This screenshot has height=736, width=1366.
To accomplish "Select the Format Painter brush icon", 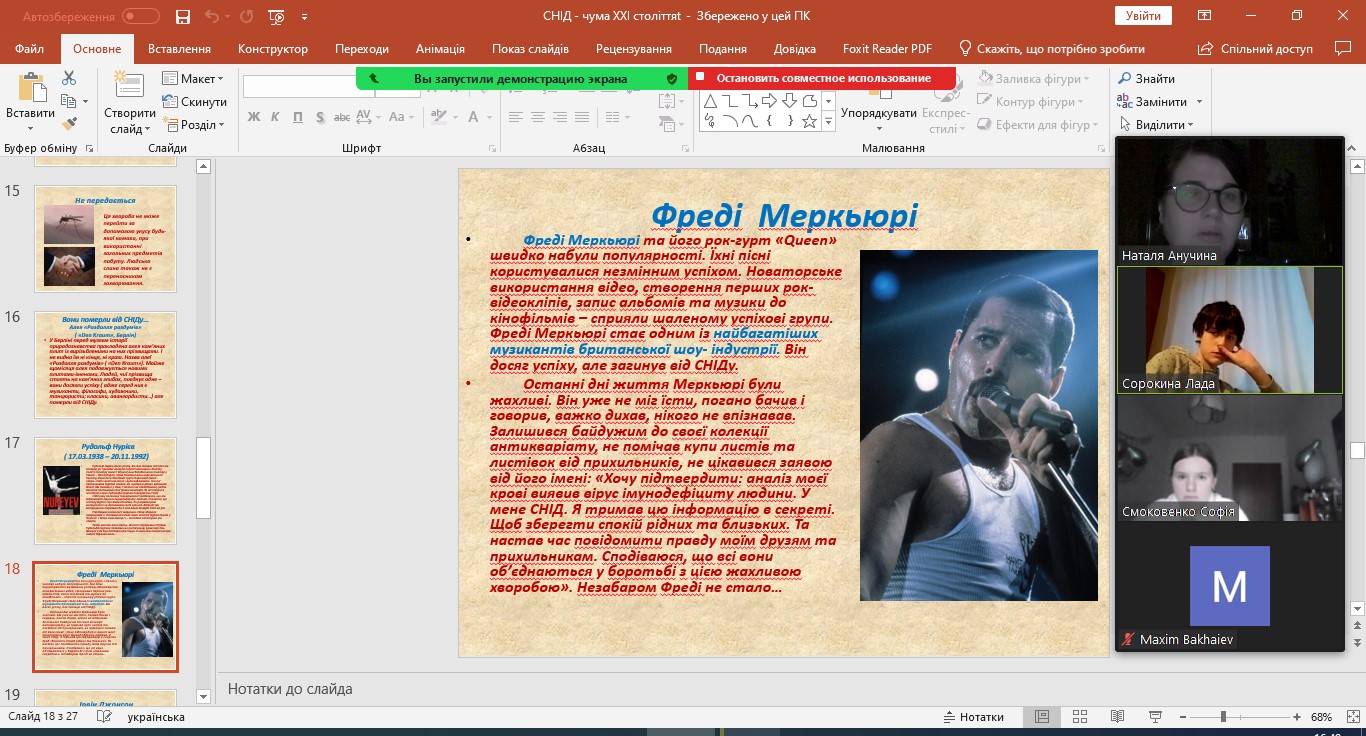I will (69, 124).
